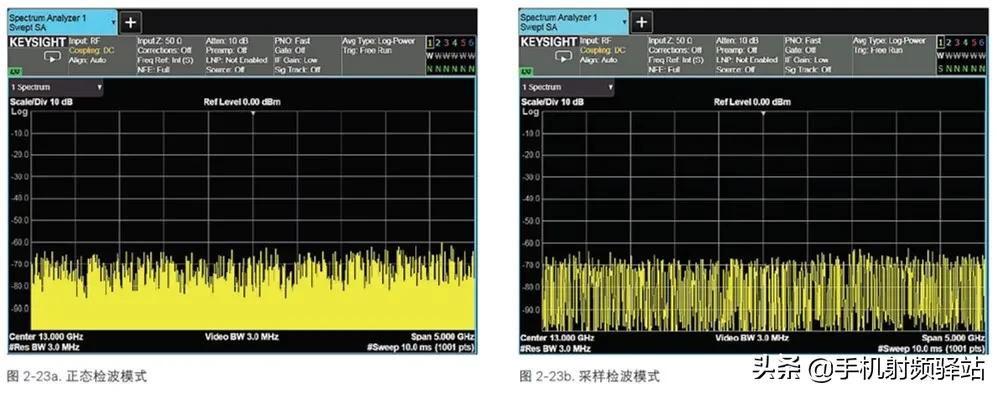
Task: Click 'Corrections: Off' in the Fig 2-23a analyzer
Action: pos(164,50)
